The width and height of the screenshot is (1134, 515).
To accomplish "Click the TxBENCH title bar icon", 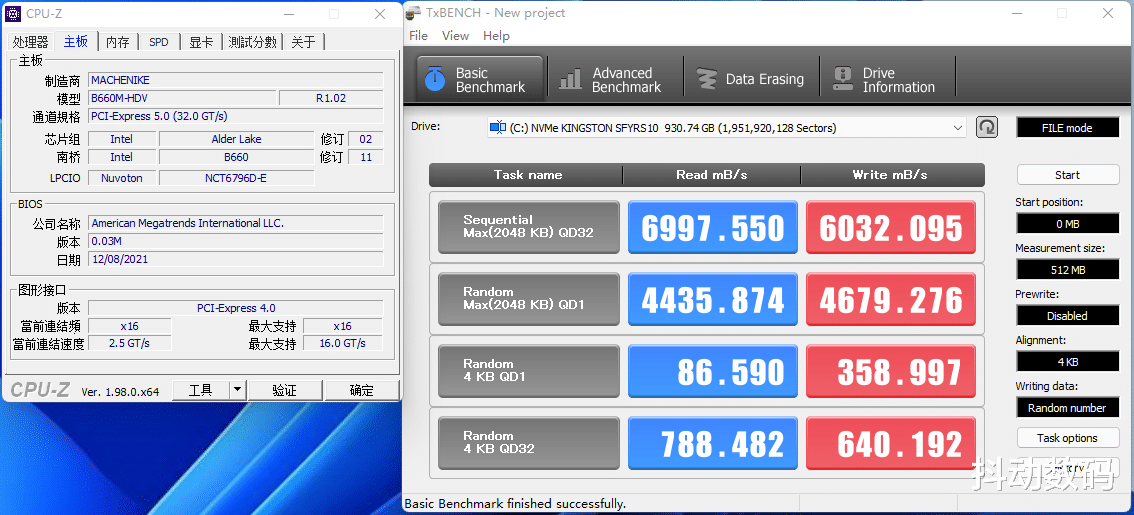I will (413, 13).
